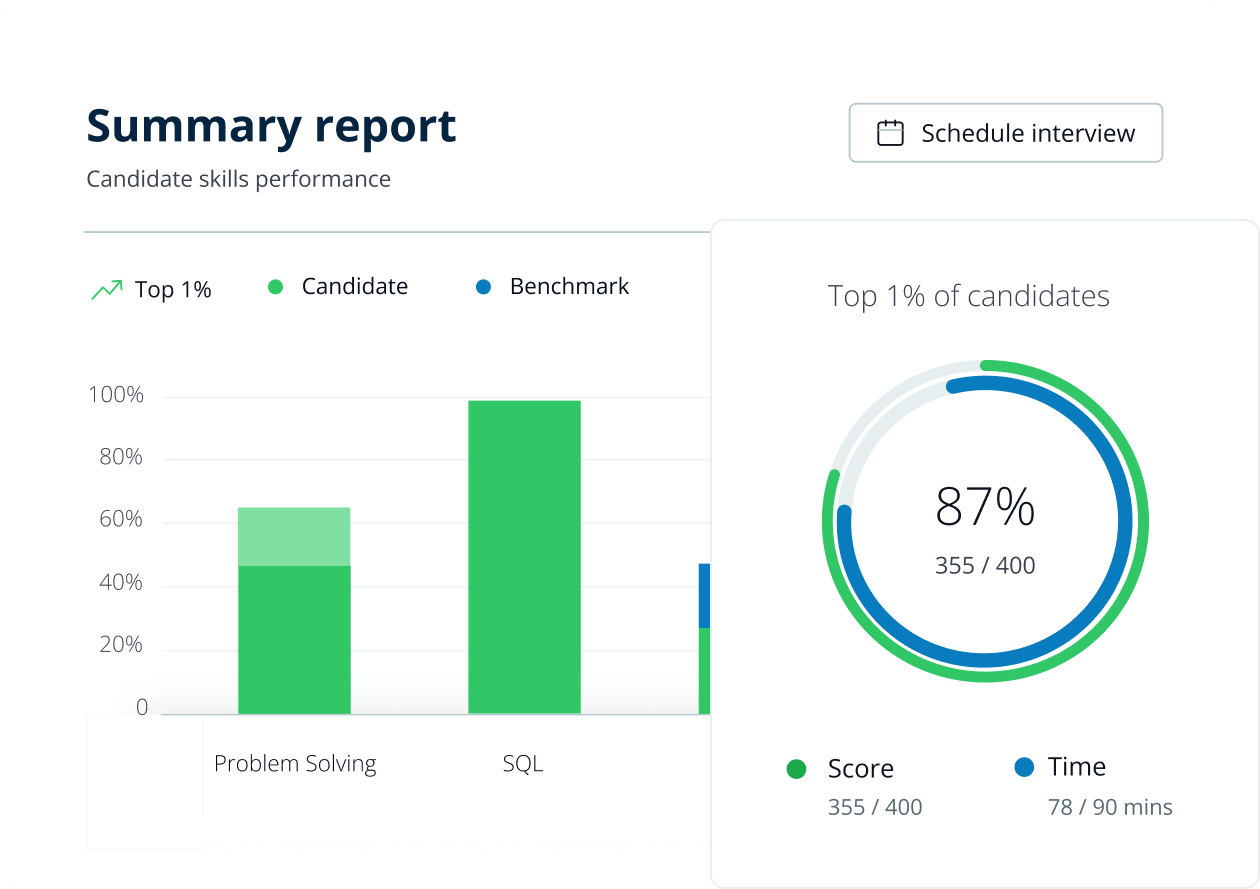Click the light green Problem Solving bar segment
The height and width of the screenshot is (889, 1260).
click(x=294, y=537)
